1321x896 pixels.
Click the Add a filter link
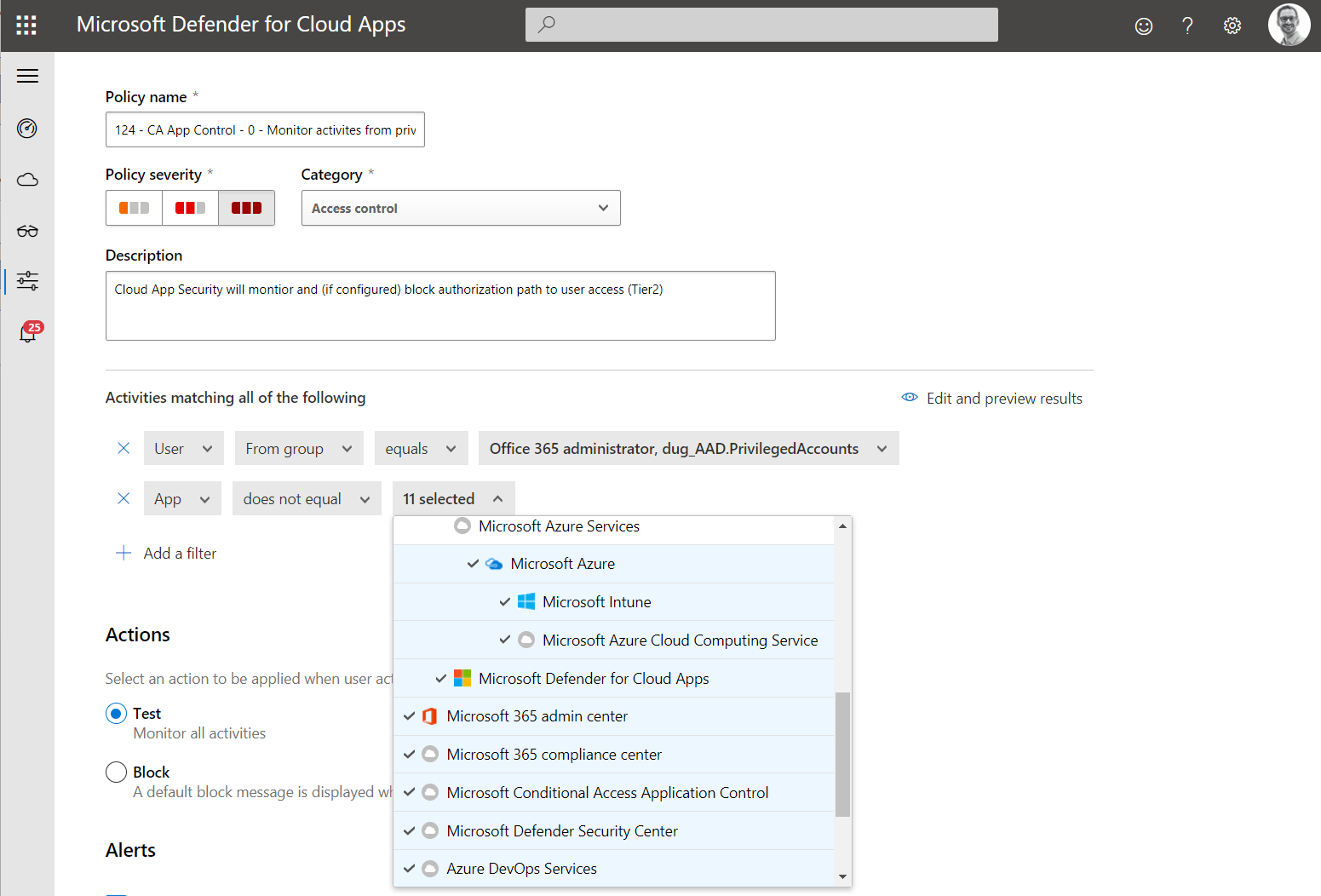[180, 553]
